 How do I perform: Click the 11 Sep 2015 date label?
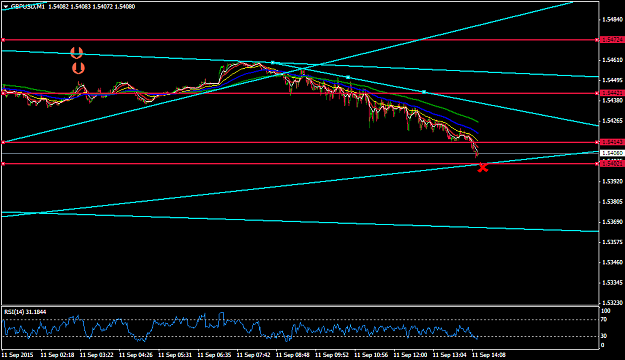17,355
